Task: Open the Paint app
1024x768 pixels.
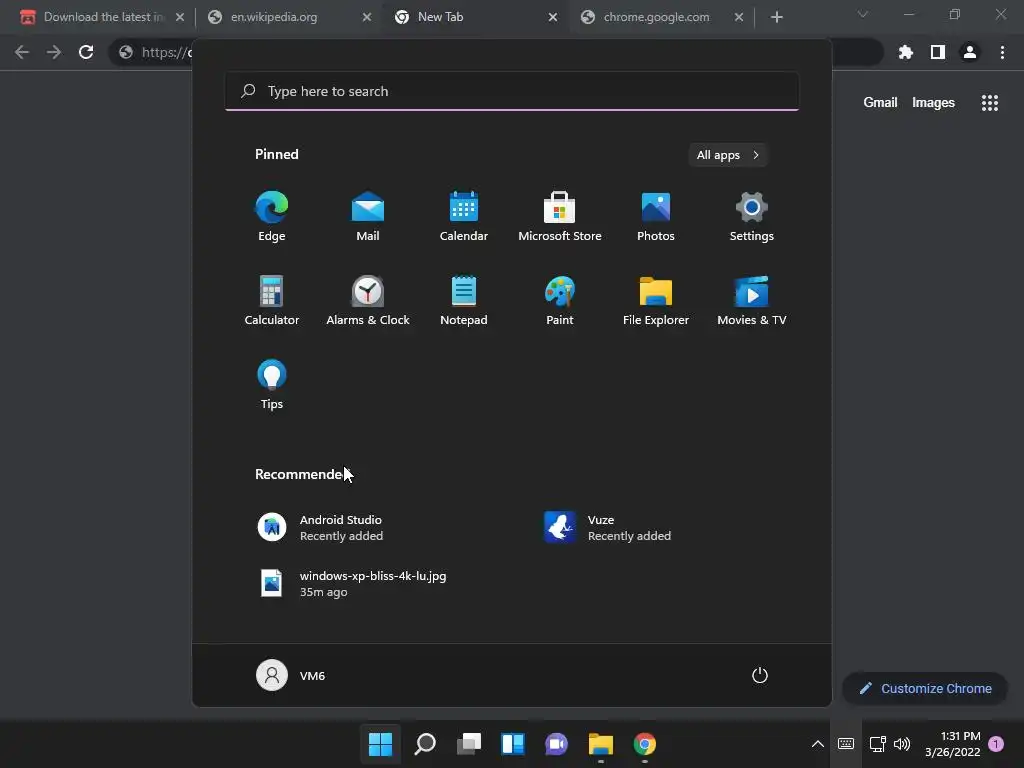Action: click(560, 300)
